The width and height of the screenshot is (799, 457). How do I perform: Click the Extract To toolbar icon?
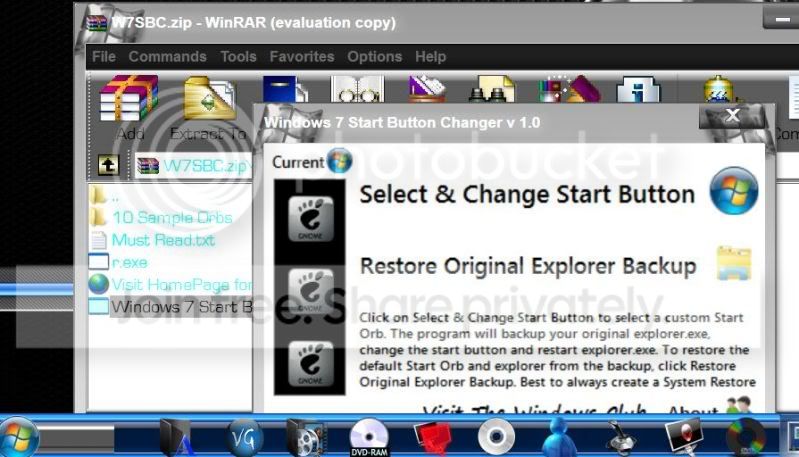[x=209, y=99]
